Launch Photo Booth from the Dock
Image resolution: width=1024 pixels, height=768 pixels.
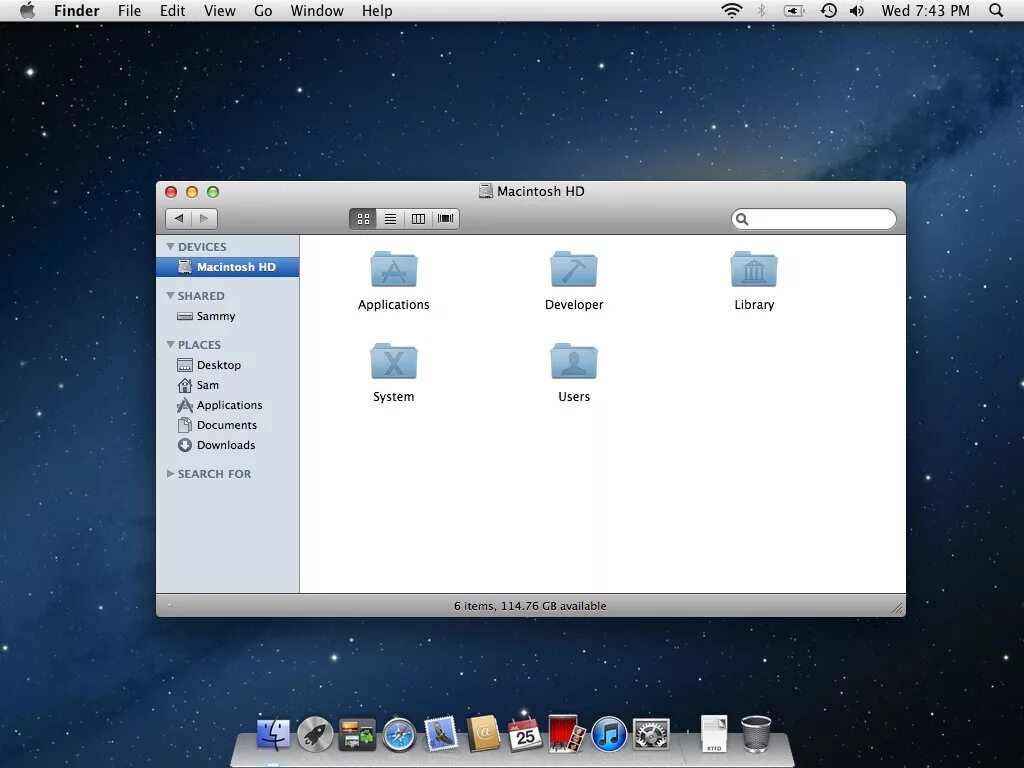coord(566,734)
